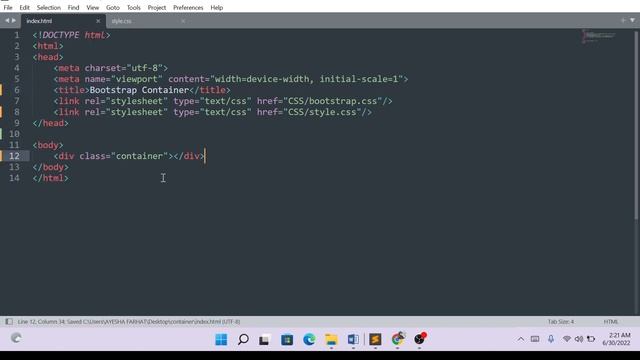Open the tab list dropdown arrow

coord(632,20)
